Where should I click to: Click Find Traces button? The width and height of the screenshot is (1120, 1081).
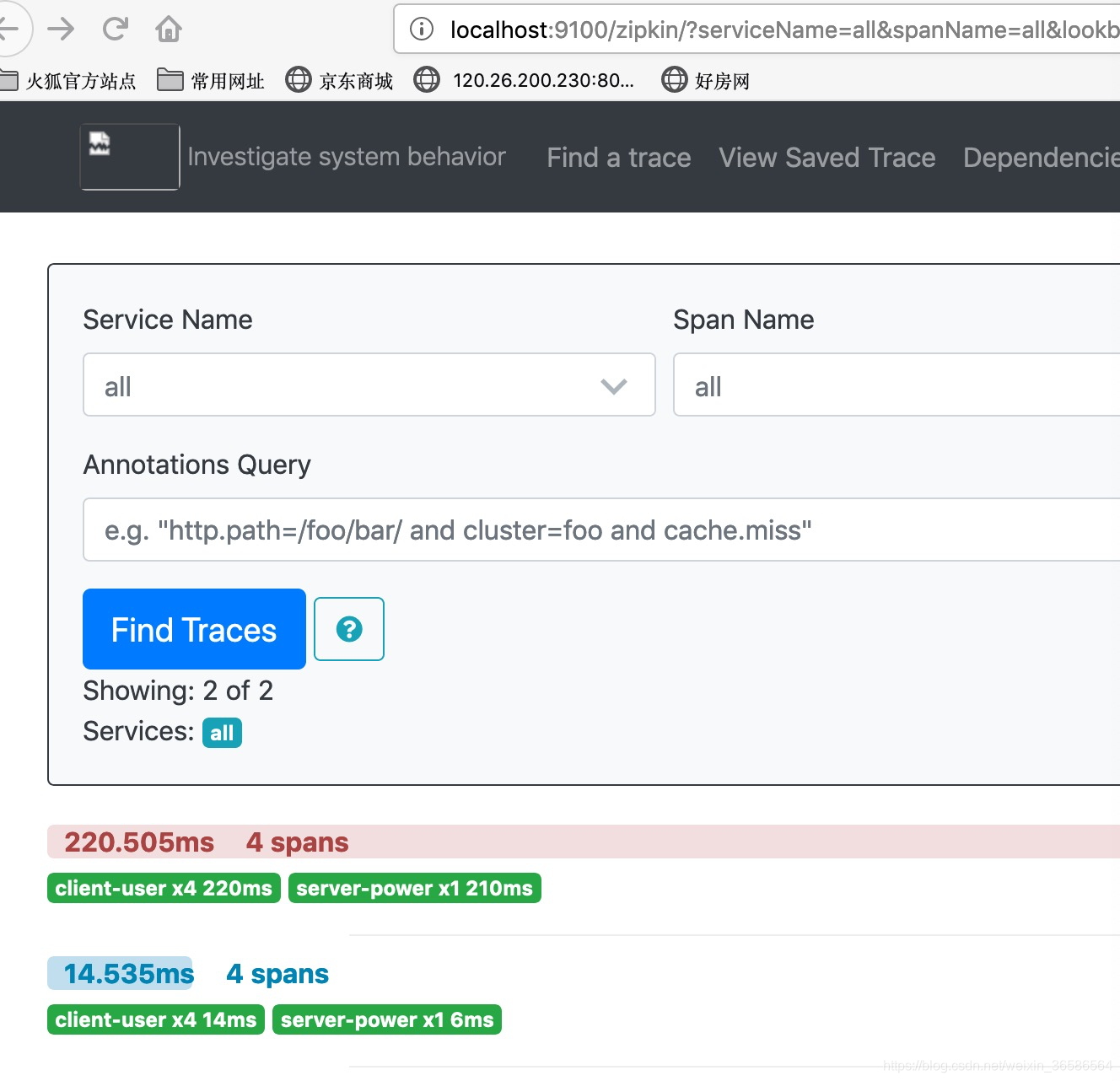click(194, 629)
